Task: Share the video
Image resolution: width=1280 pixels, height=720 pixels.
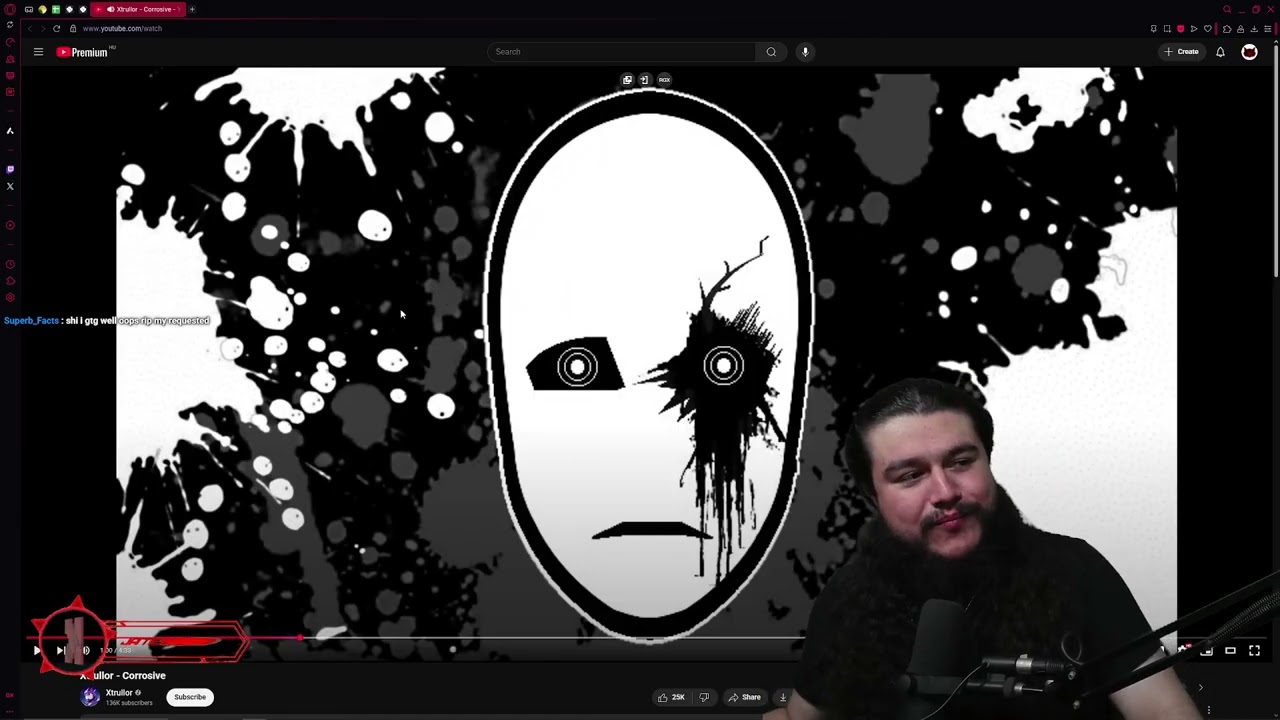Action: click(x=745, y=697)
